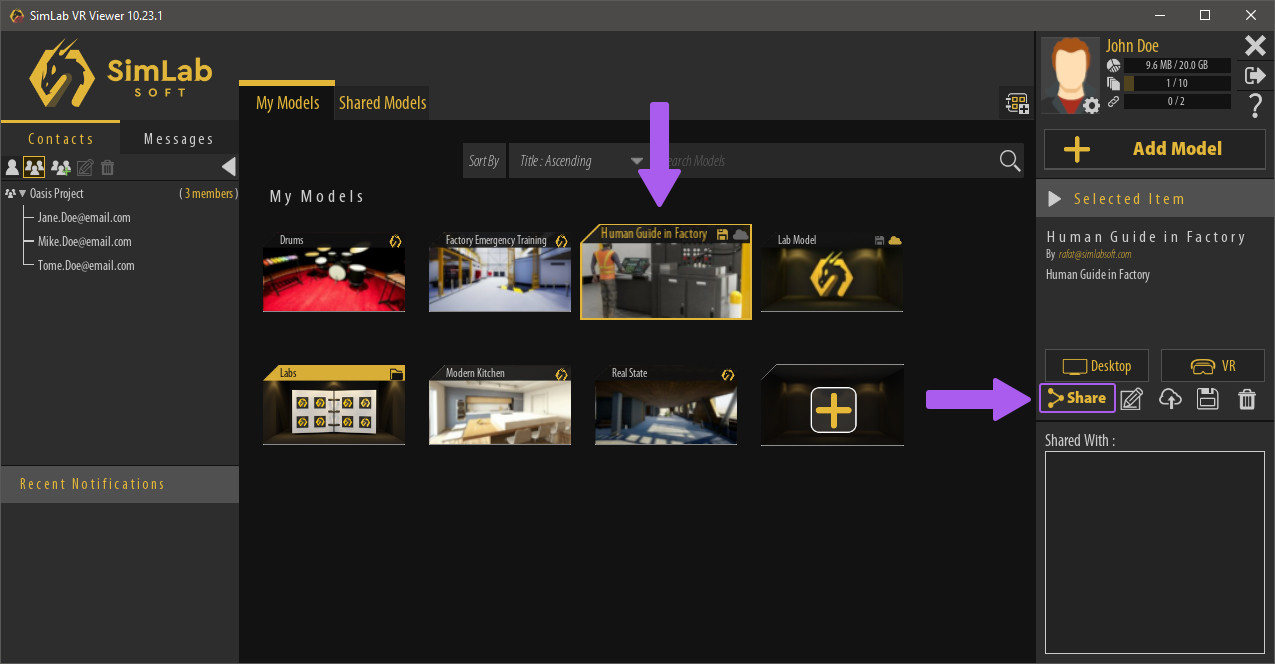Click the cloud icon on Lab Model
Image resolution: width=1275 pixels, height=664 pixels.
pyautogui.click(x=895, y=240)
